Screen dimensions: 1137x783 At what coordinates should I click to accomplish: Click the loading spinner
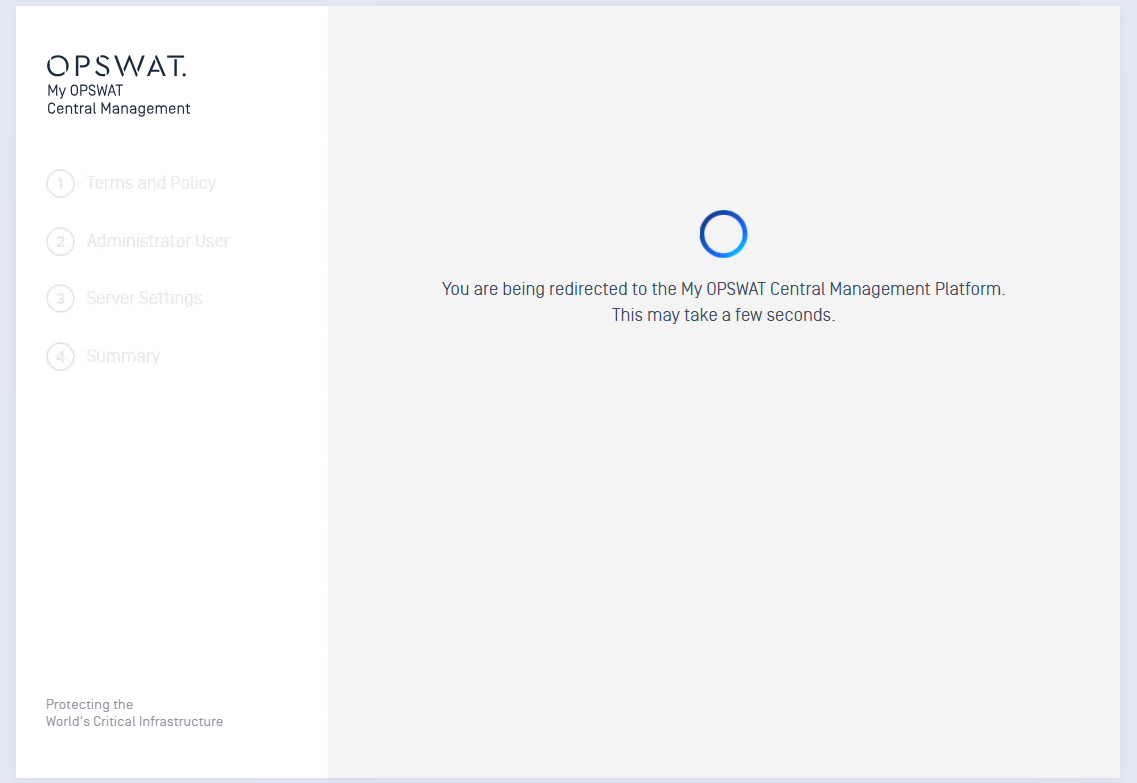[x=724, y=234]
